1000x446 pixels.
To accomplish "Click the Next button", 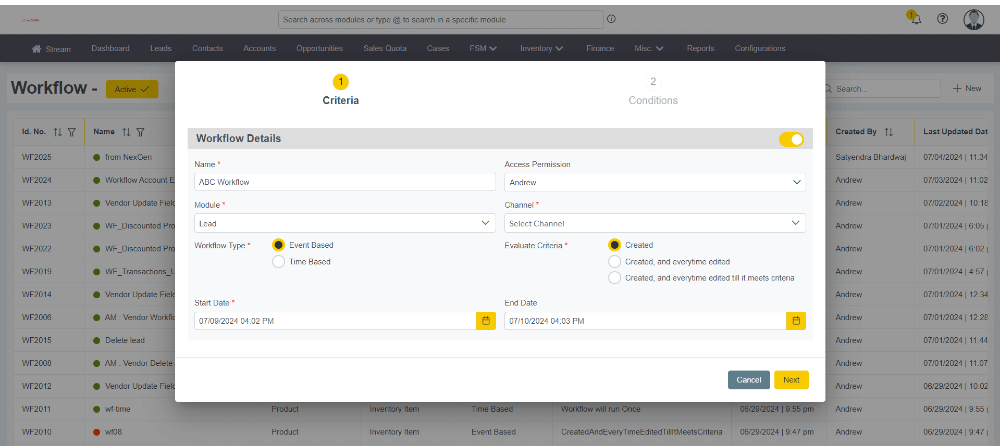I will tap(791, 380).
